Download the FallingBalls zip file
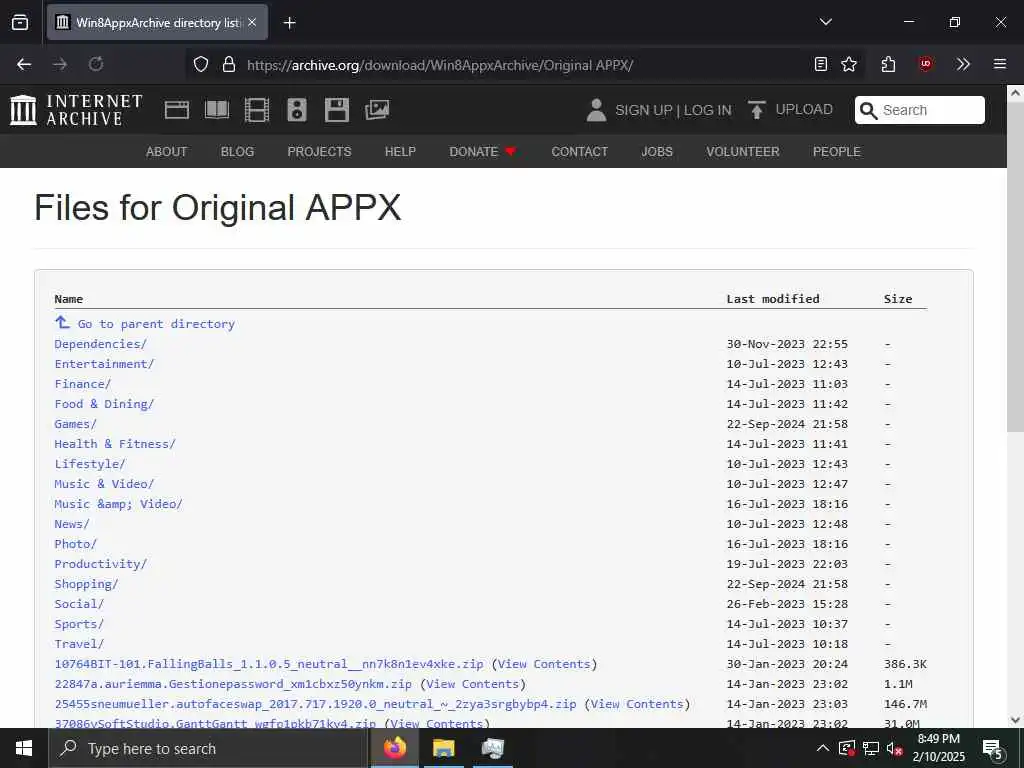The width and height of the screenshot is (1024, 768). (269, 664)
